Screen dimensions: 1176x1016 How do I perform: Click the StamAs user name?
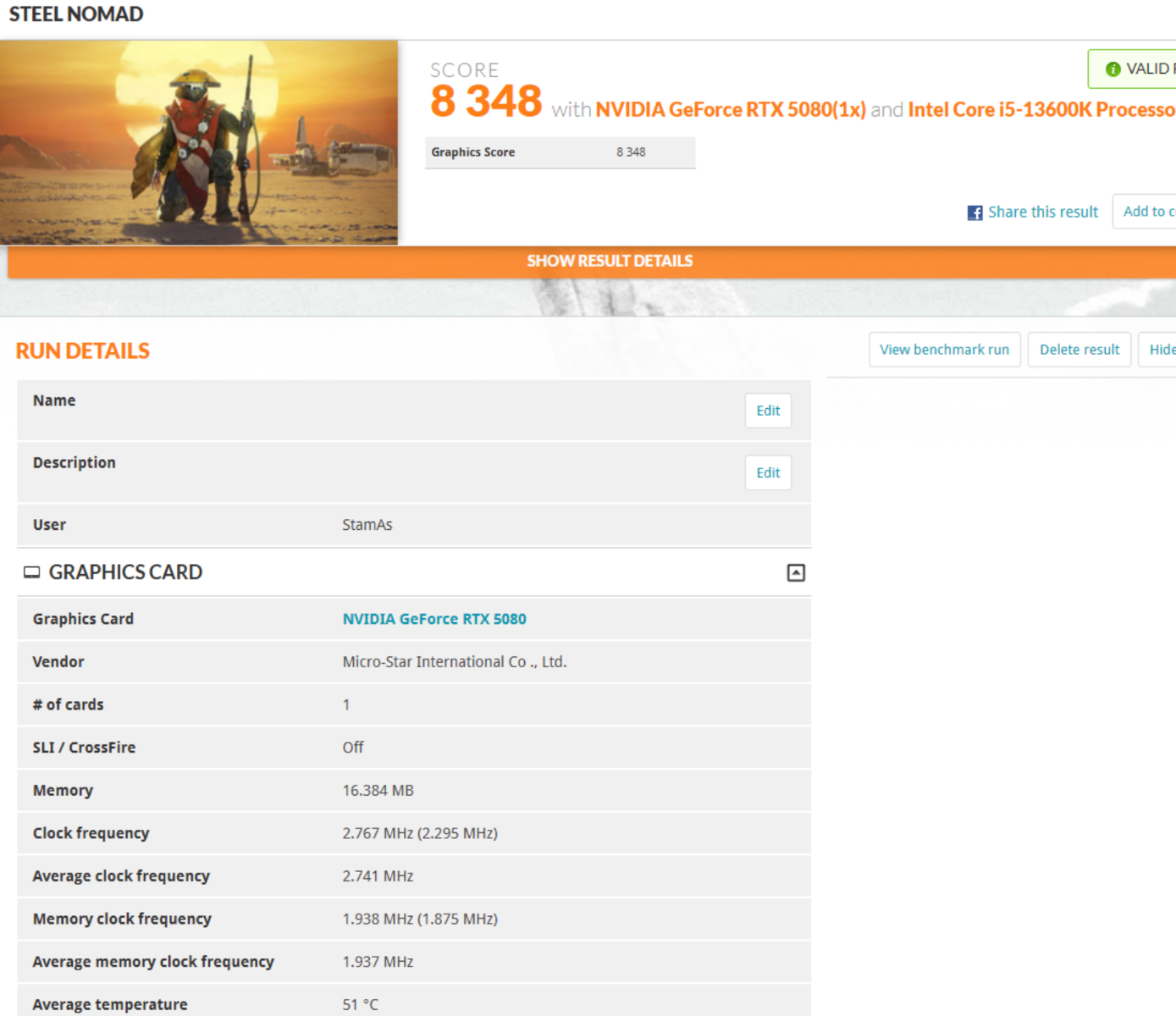[367, 525]
